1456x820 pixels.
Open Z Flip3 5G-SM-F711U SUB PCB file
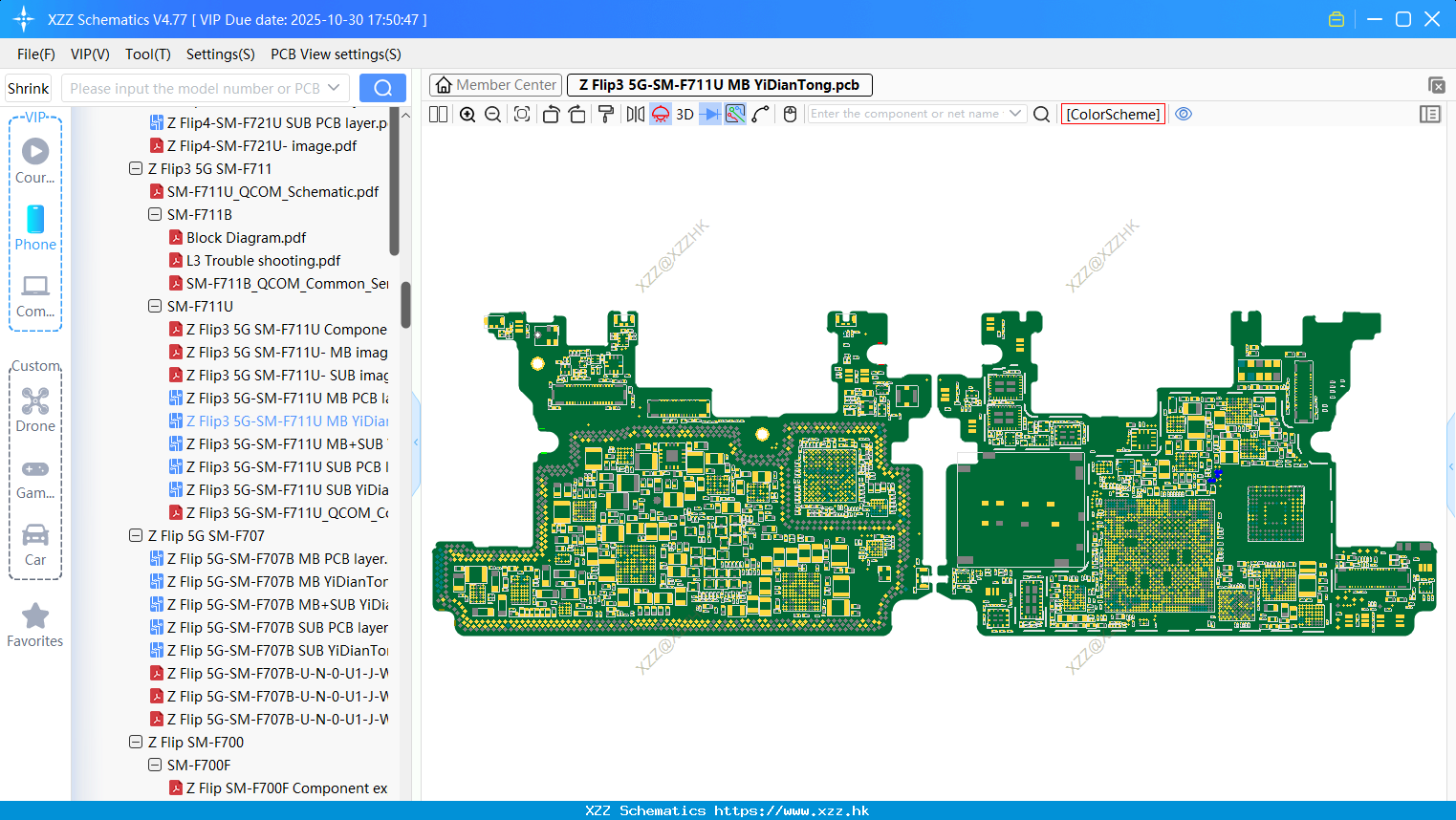[287, 466]
